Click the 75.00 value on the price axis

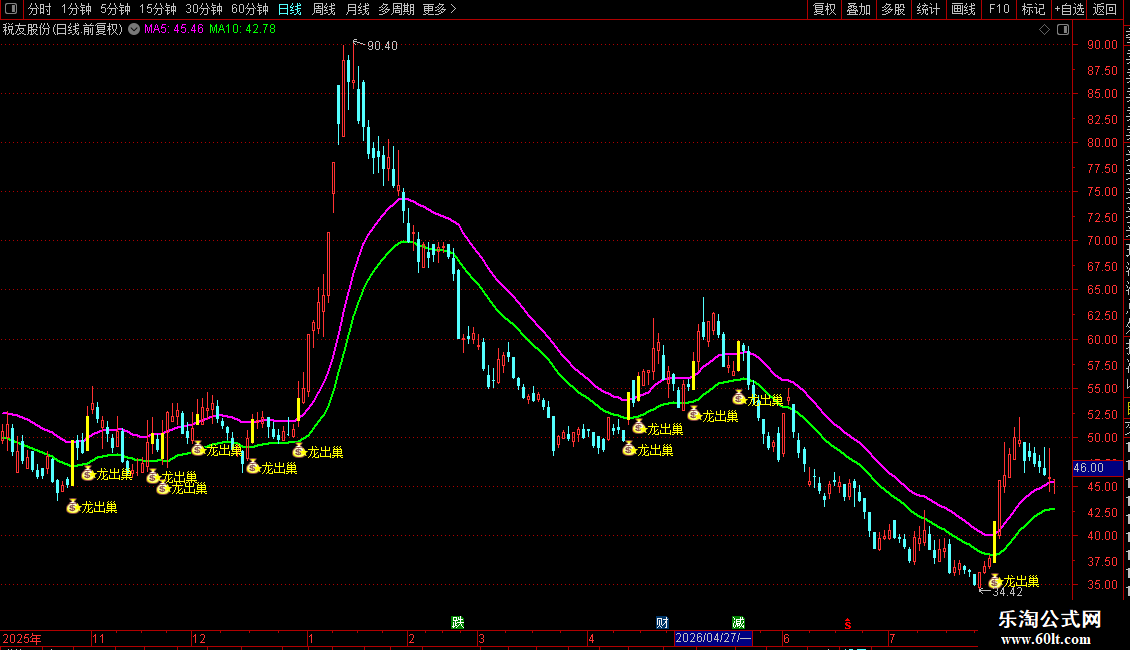point(1102,192)
